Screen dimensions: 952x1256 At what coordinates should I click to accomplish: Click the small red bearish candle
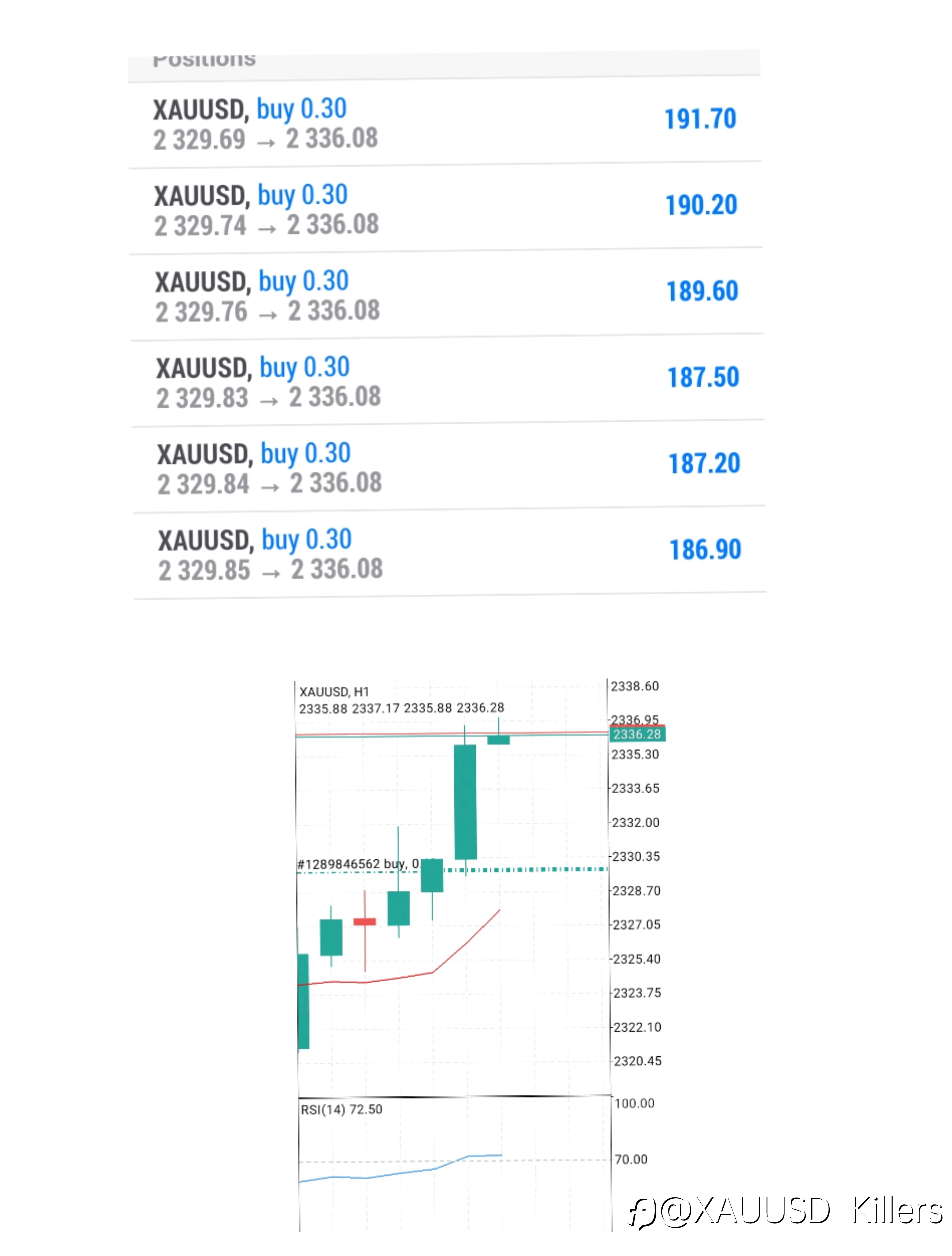click(x=364, y=921)
